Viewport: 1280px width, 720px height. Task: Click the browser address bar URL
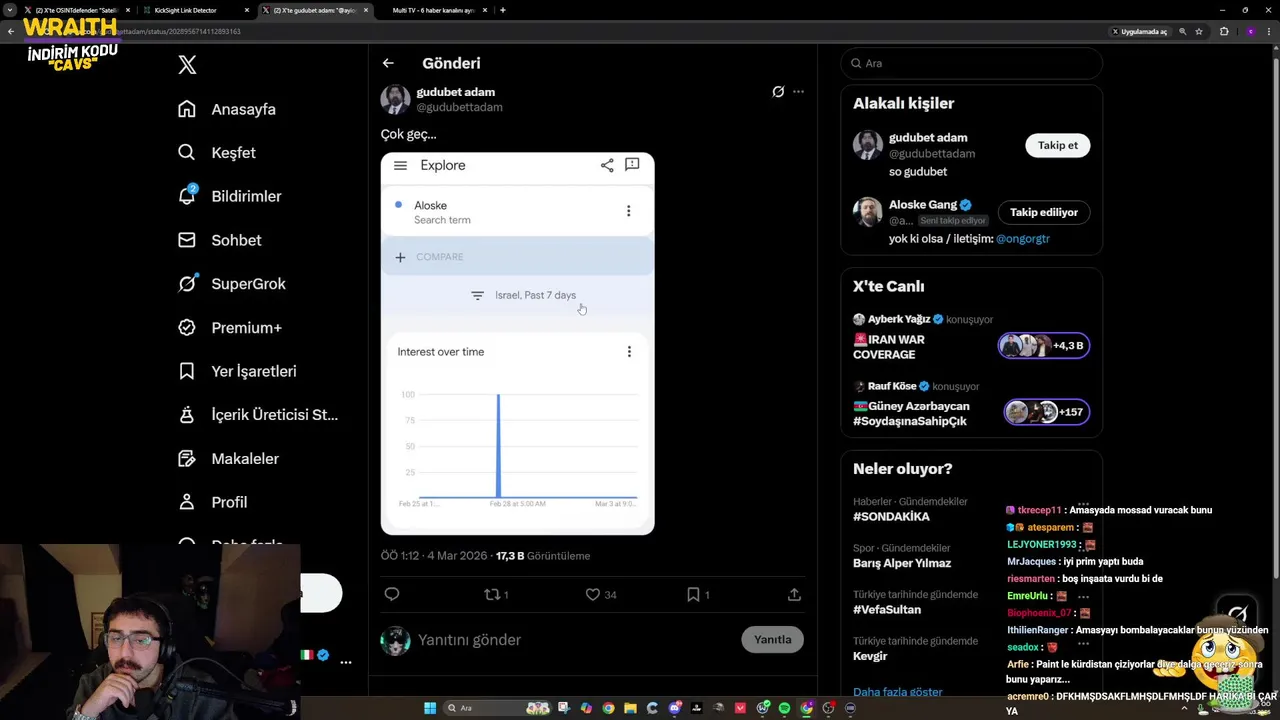570,31
